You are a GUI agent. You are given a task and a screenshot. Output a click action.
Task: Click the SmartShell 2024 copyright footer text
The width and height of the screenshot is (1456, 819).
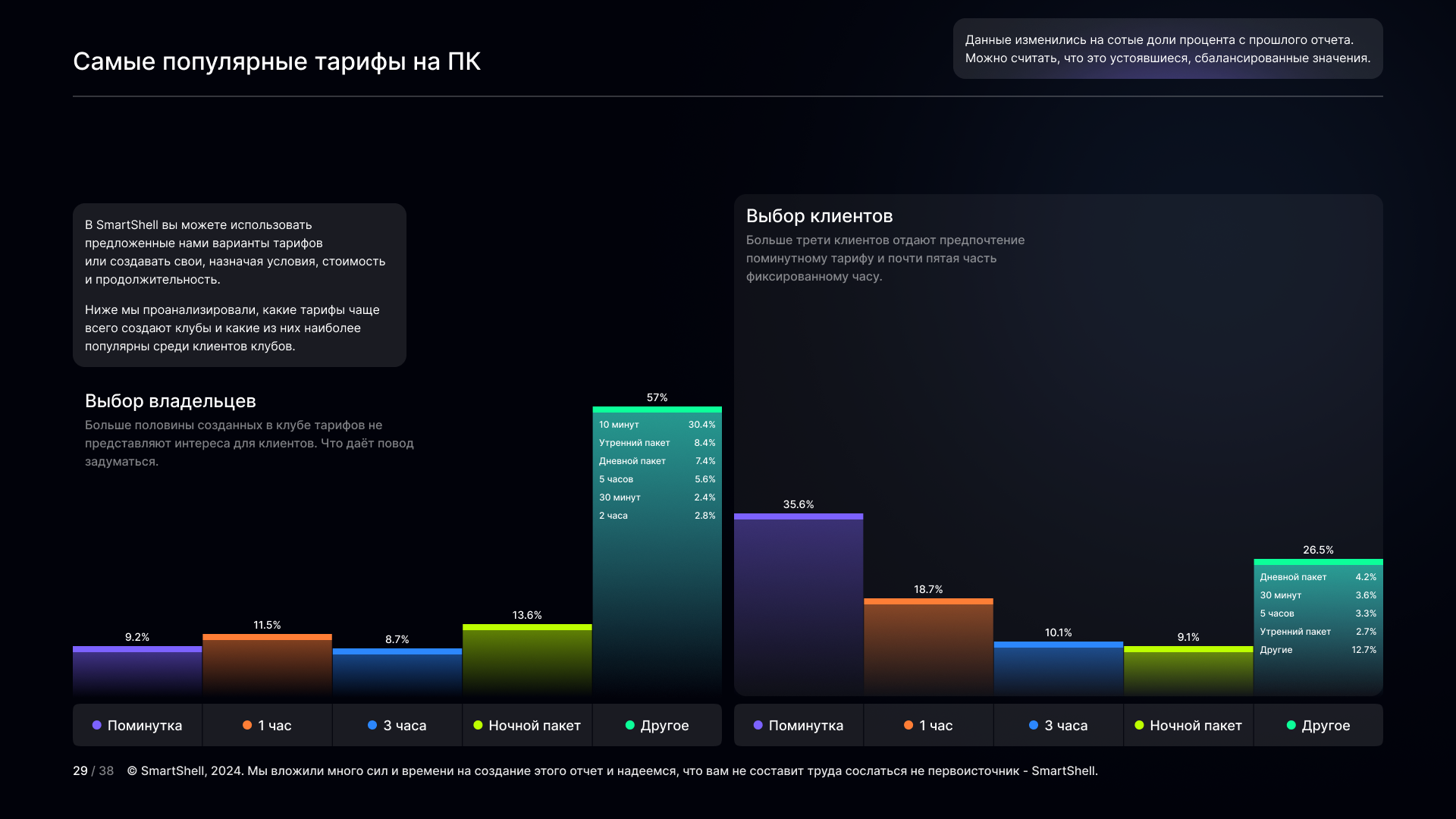click(612, 770)
